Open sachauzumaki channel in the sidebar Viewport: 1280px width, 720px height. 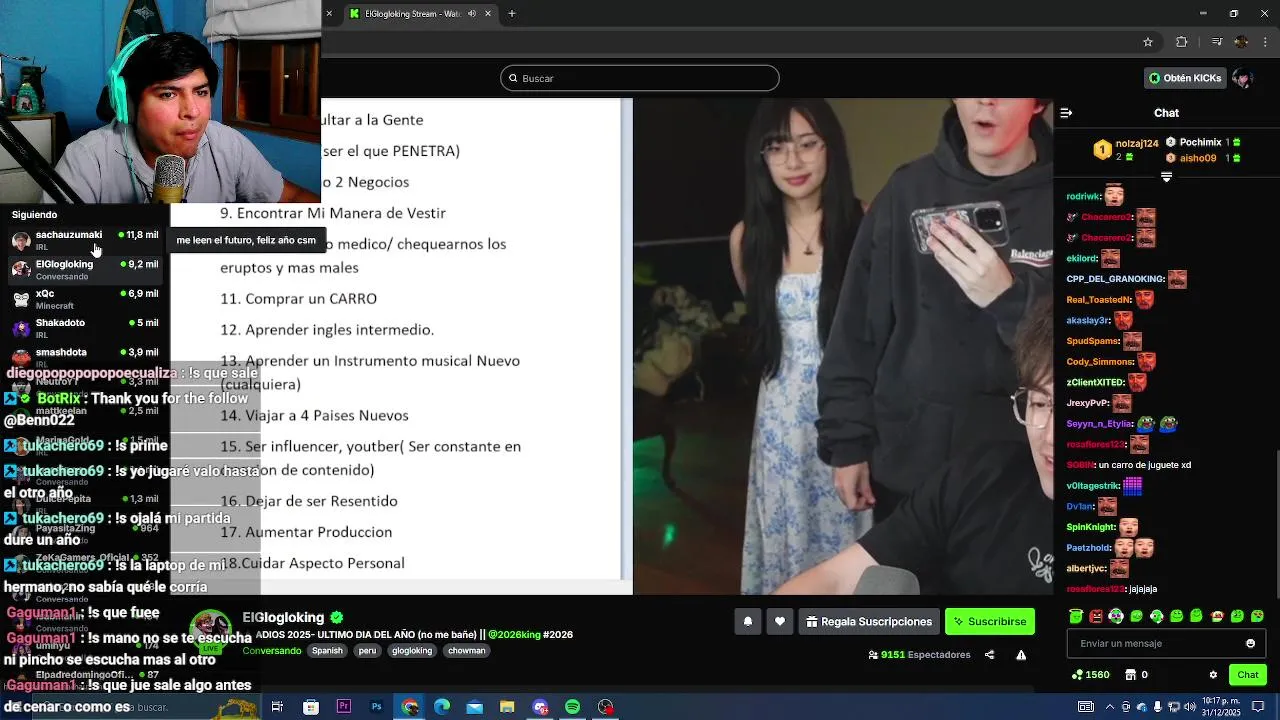pos(85,240)
